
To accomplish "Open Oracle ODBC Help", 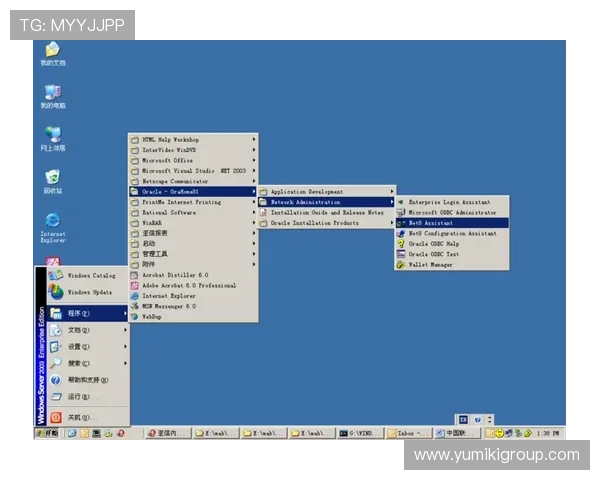I will (452, 243).
